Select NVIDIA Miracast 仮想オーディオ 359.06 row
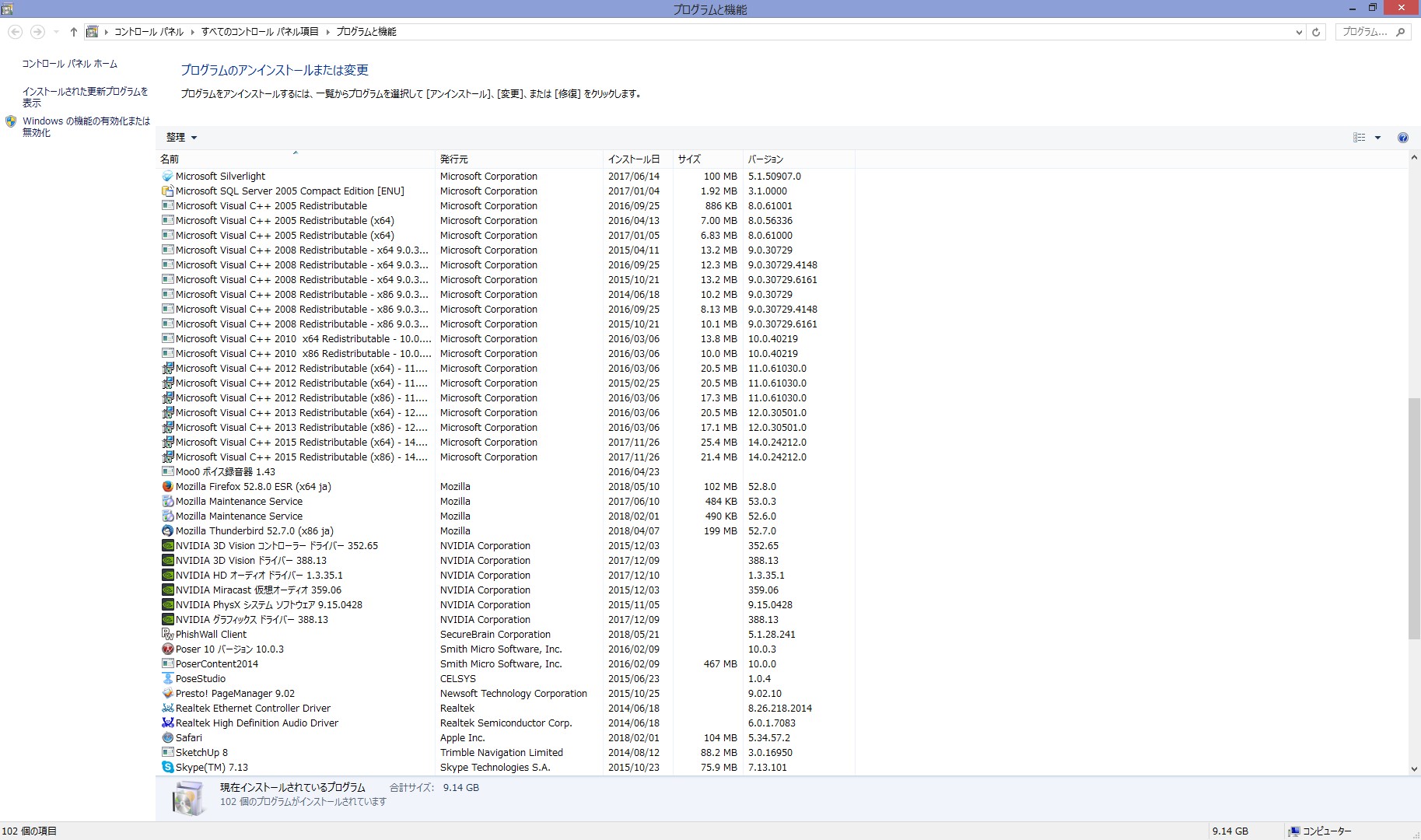This screenshot has width=1421, height=840. click(506, 590)
